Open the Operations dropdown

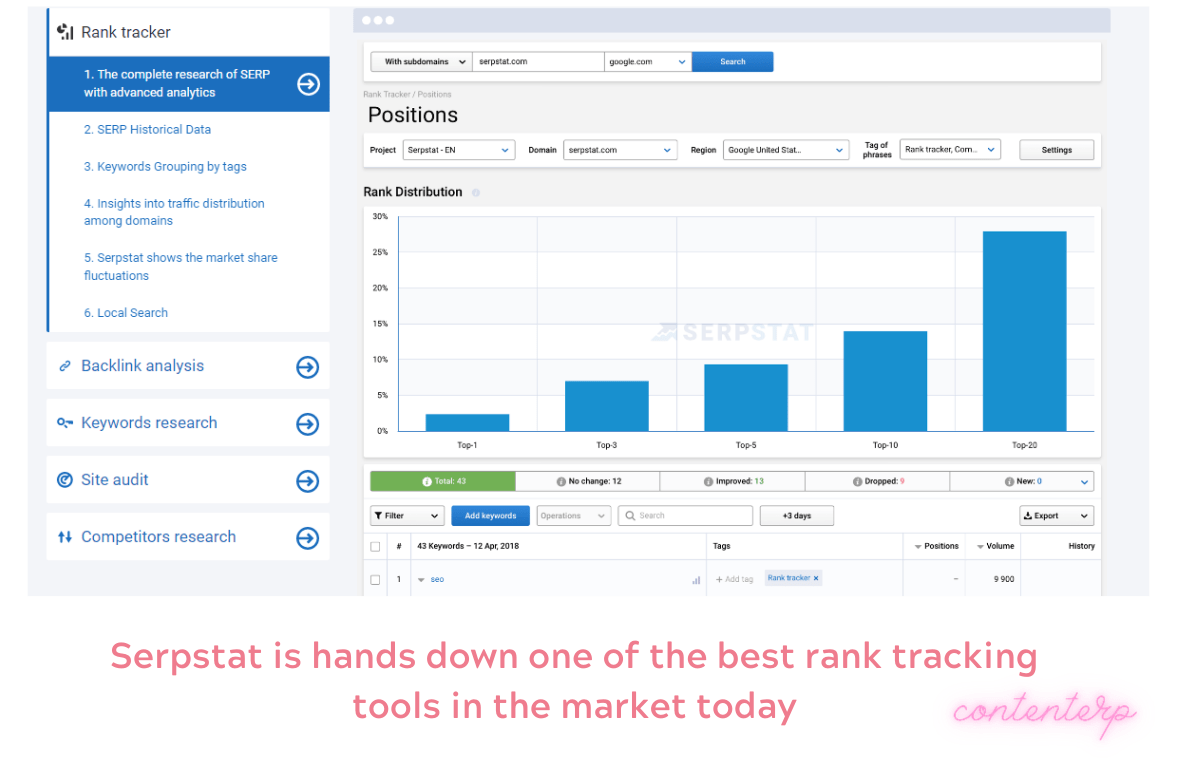[x=573, y=515]
